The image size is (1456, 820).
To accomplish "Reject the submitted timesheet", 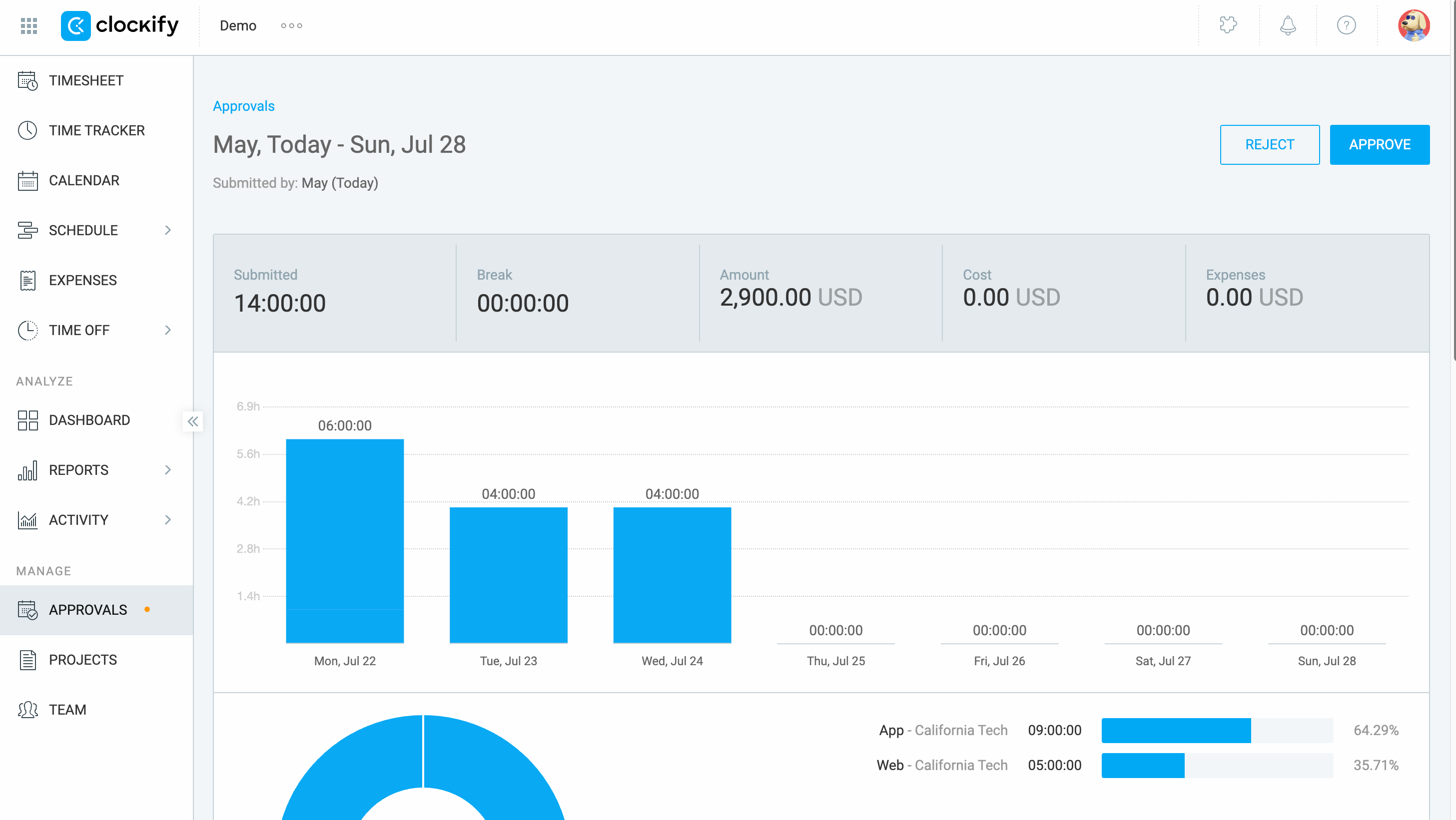I will [1270, 144].
